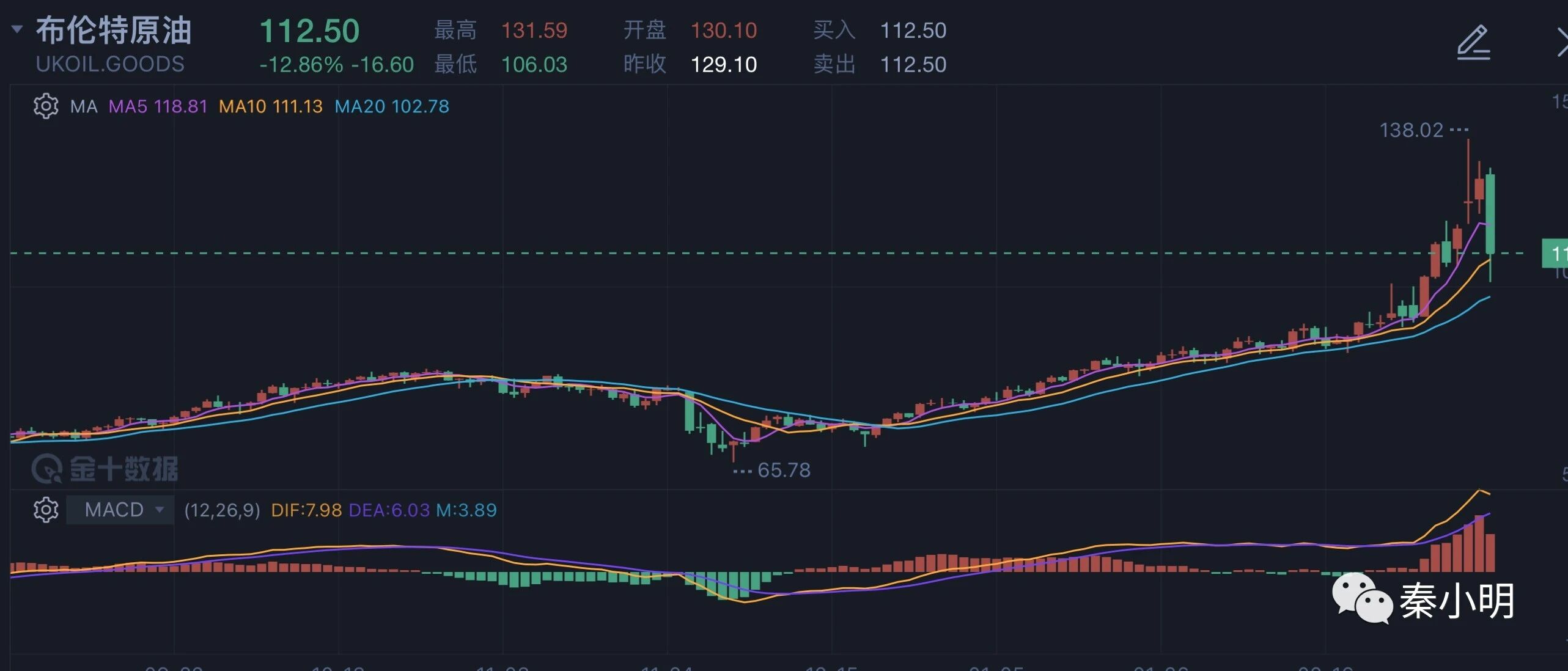
Task: Click the 65.78 low price marker
Action: [x=784, y=470]
